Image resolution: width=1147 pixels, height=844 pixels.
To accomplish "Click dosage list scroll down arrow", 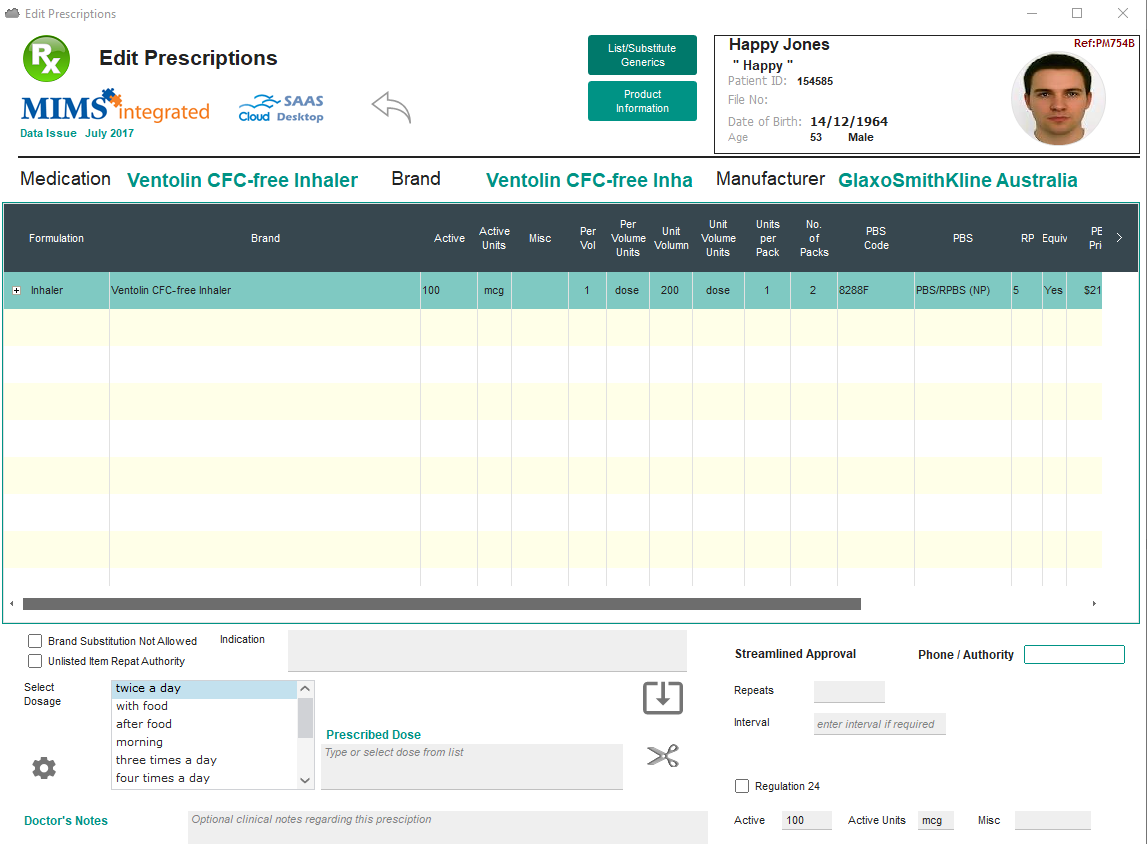I will point(306,780).
